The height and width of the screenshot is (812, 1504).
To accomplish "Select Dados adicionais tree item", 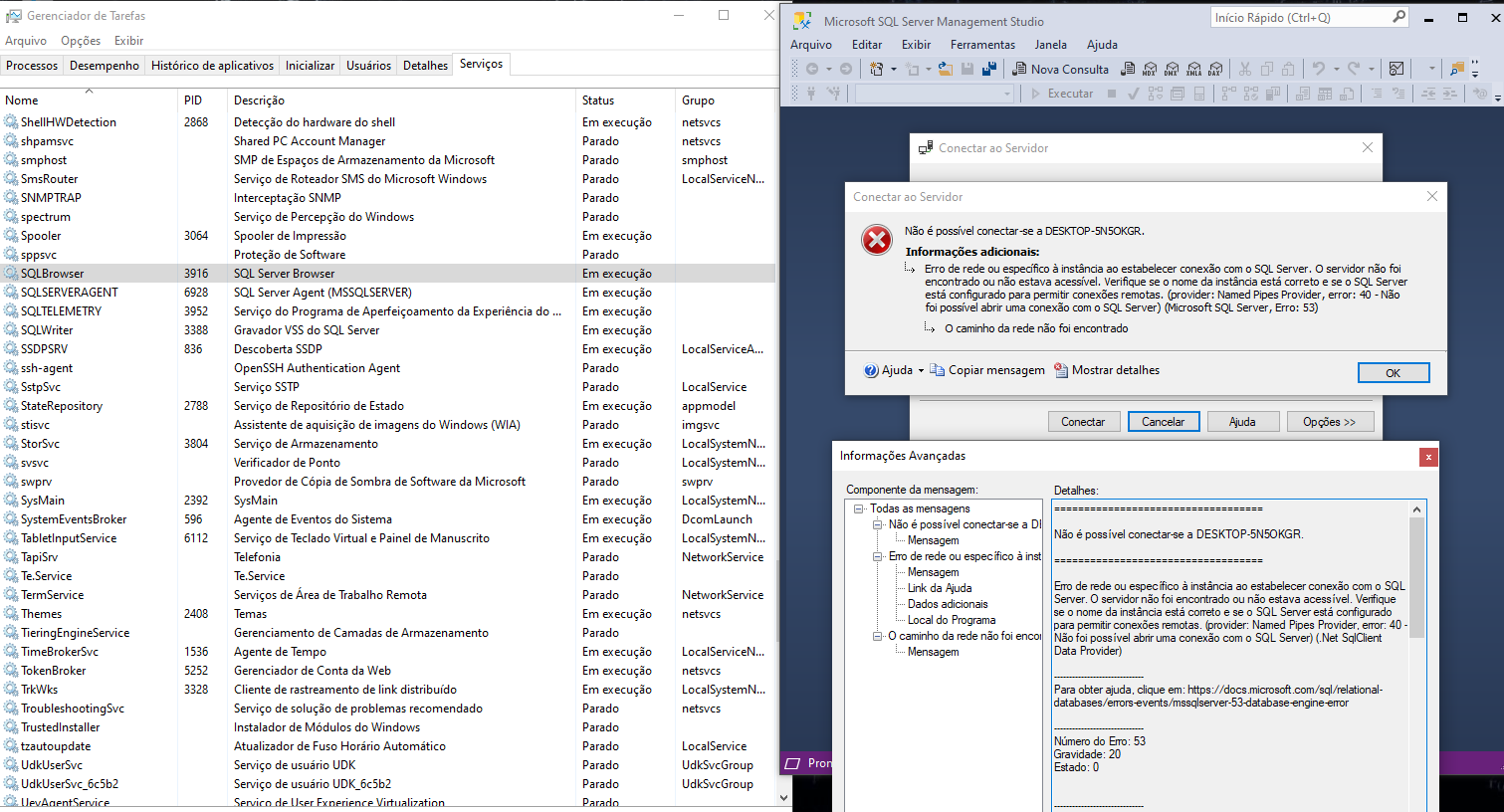I will (948, 604).
